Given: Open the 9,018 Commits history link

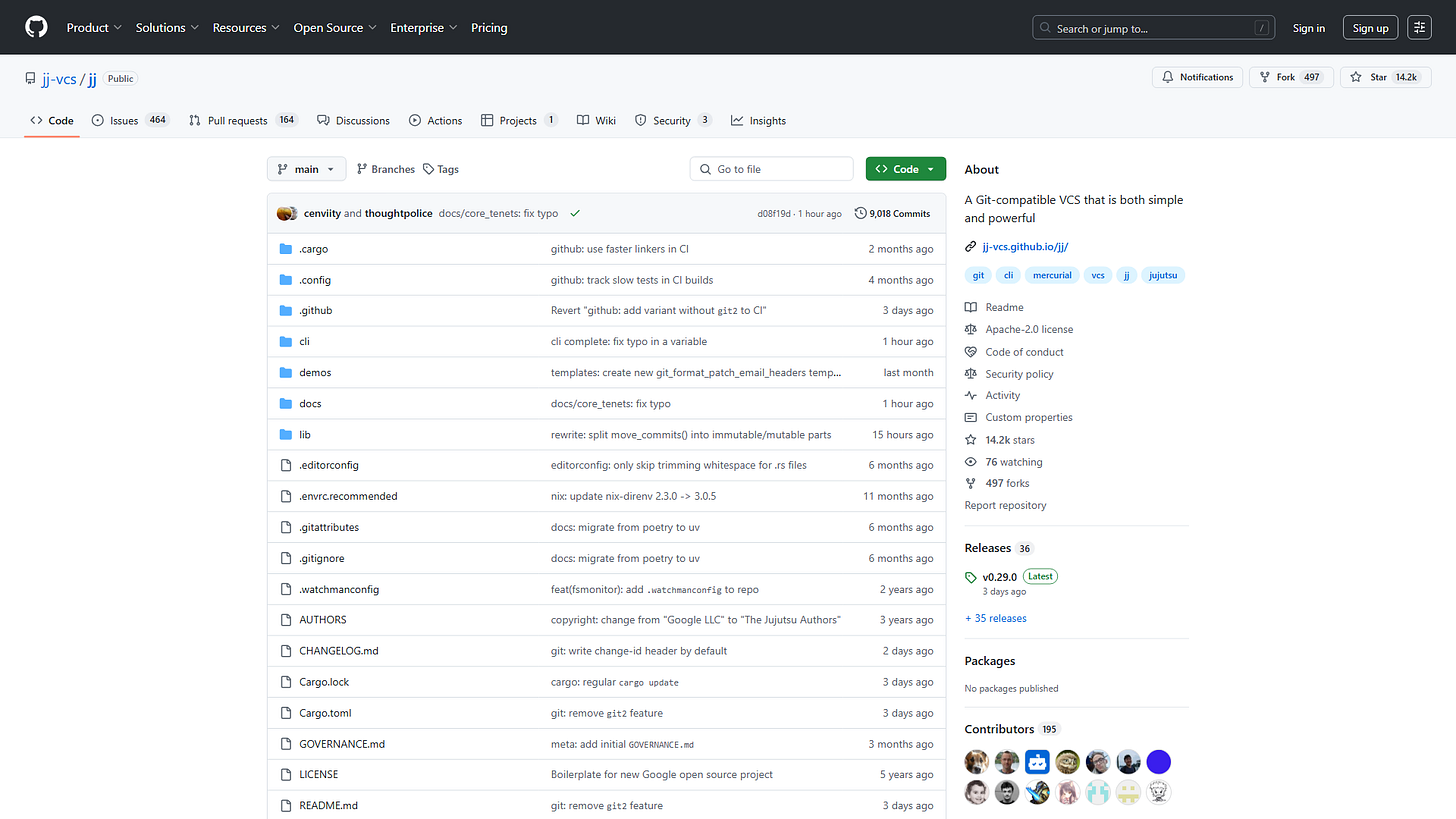Looking at the screenshot, I should (x=892, y=213).
